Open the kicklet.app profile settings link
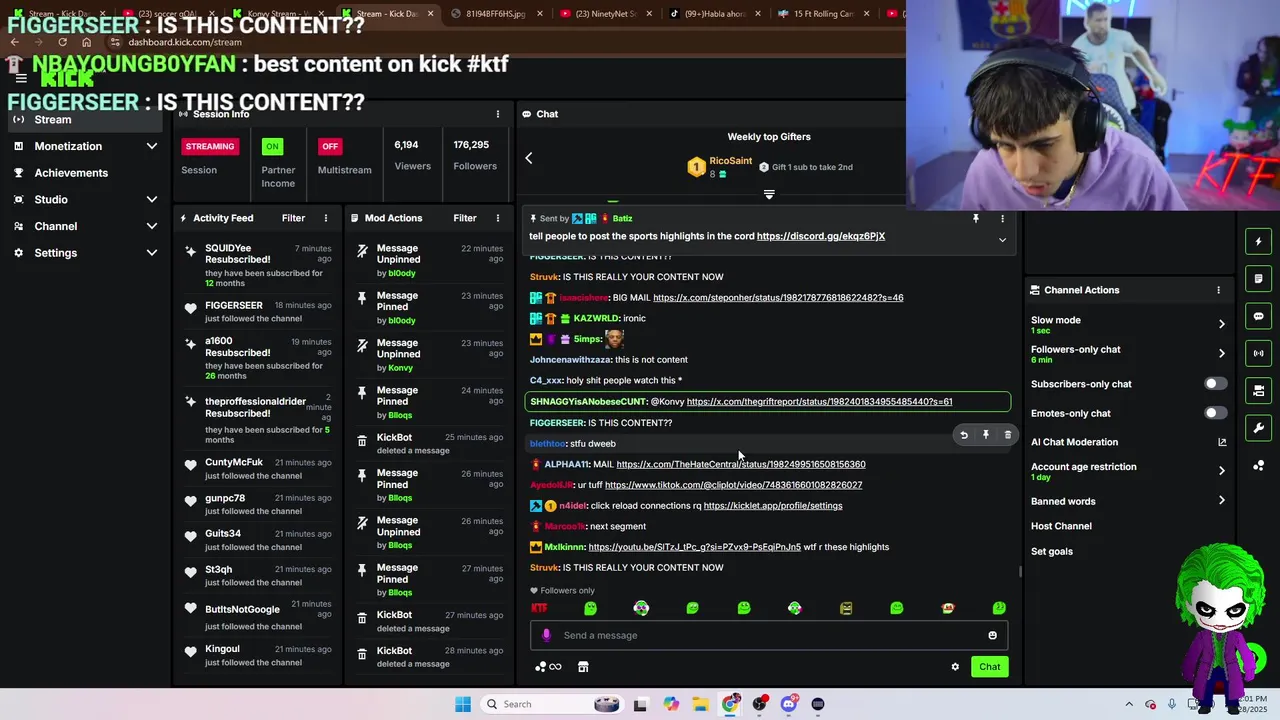Viewport: 1280px width, 720px height. (773, 506)
